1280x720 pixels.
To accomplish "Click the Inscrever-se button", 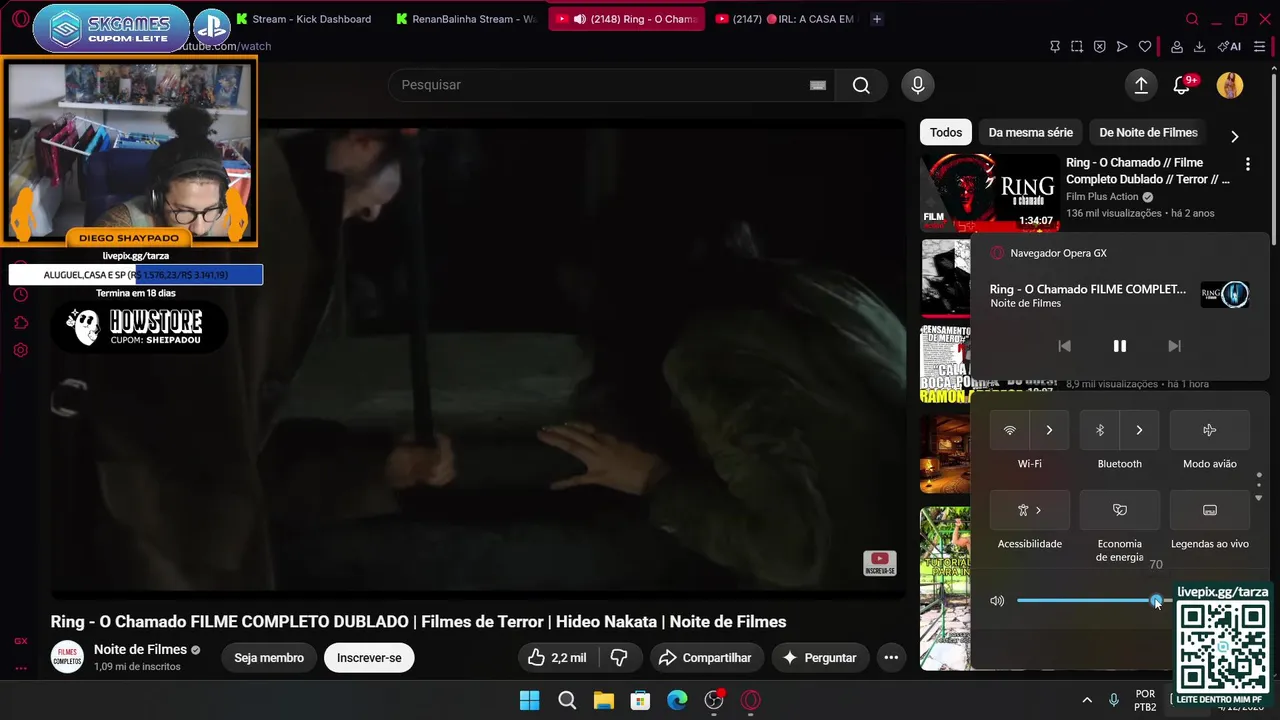I will pyautogui.click(x=369, y=658).
